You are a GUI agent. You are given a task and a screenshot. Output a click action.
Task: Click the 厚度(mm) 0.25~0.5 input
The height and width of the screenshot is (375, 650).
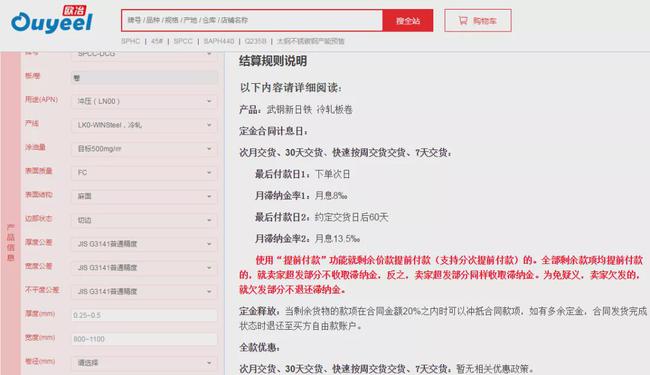pos(144,315)
